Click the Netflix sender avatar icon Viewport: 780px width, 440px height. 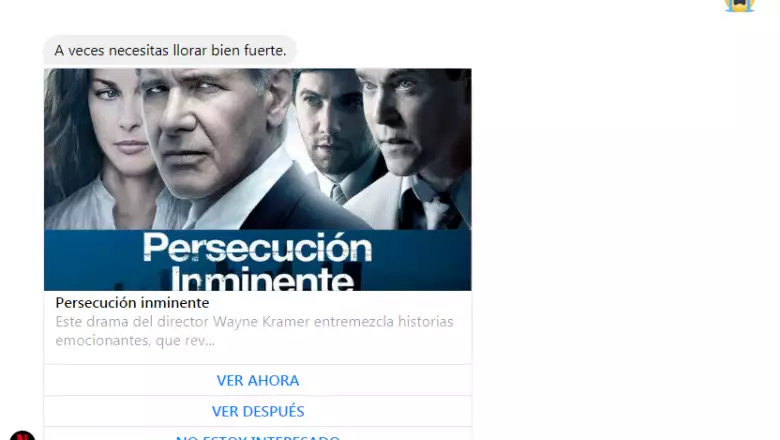click(x=22, y=436)
